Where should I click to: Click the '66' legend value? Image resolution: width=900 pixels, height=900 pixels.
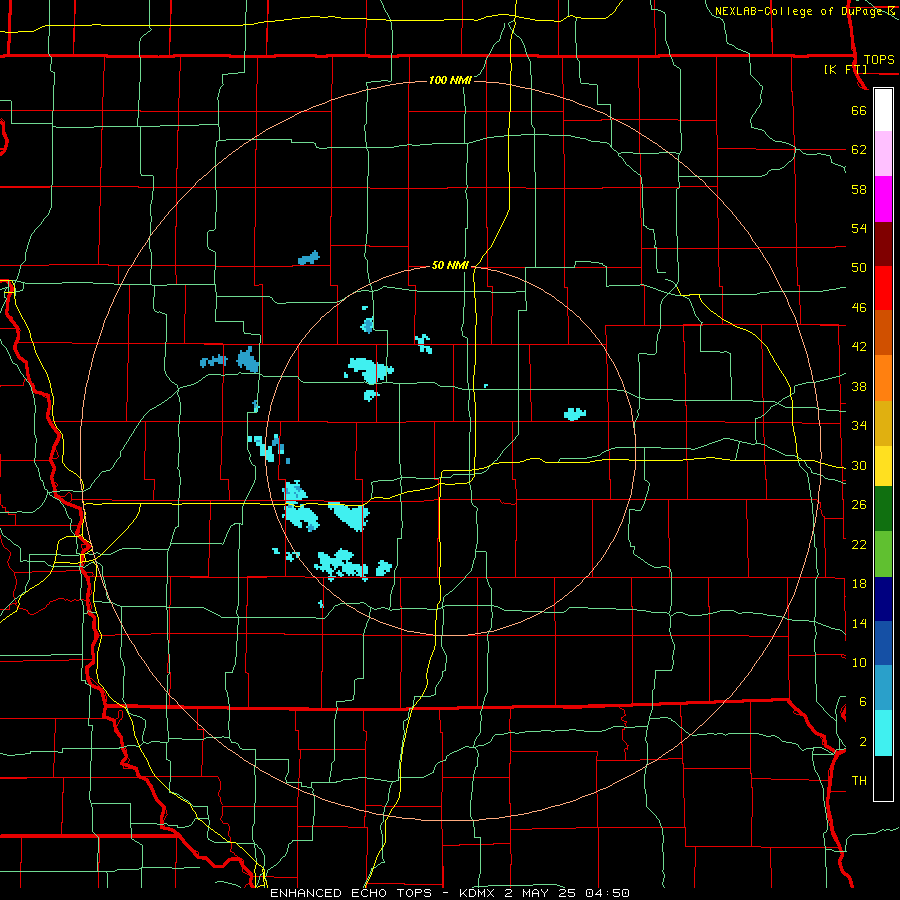click(x=859, y=110)
